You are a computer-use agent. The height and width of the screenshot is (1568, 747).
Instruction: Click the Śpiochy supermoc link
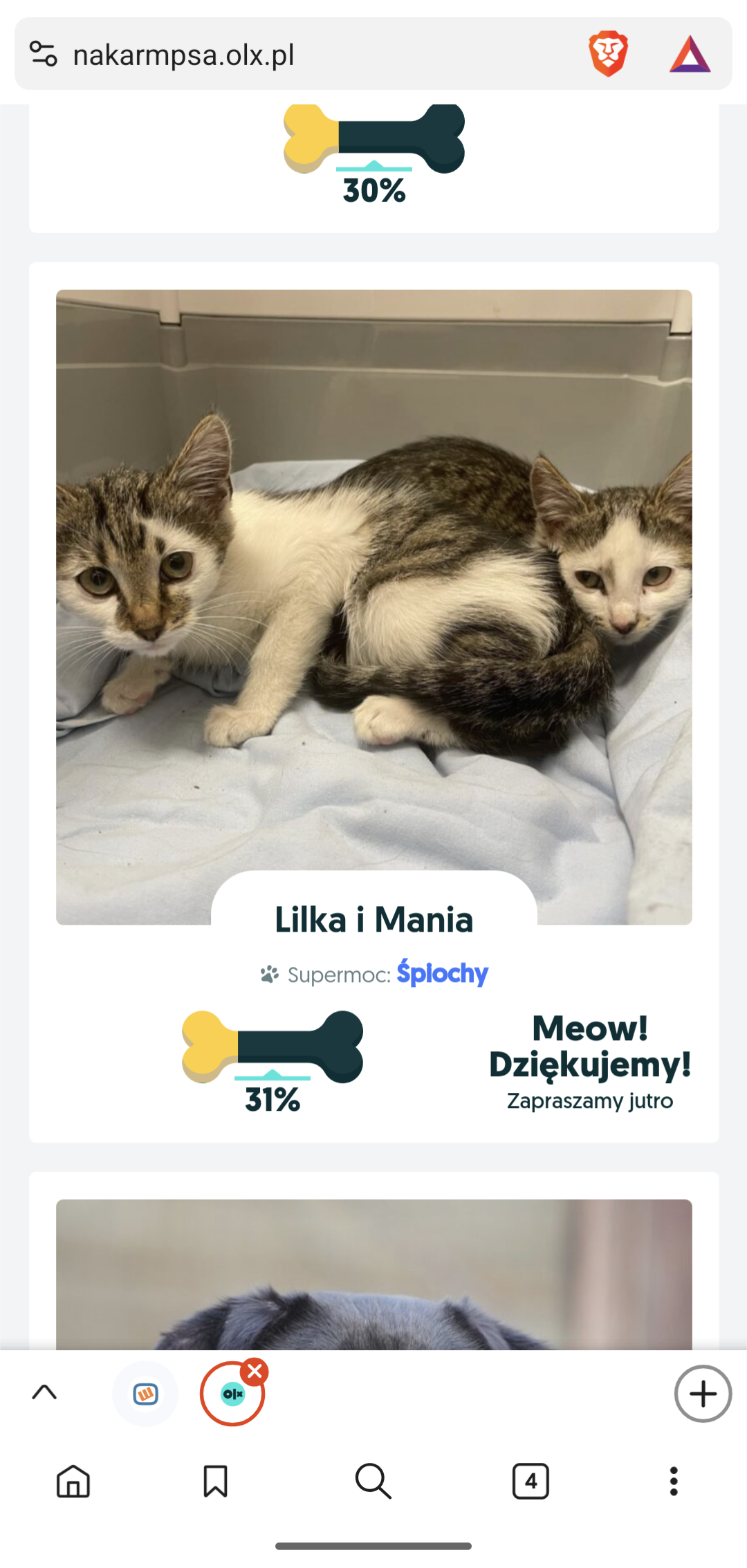443,974
